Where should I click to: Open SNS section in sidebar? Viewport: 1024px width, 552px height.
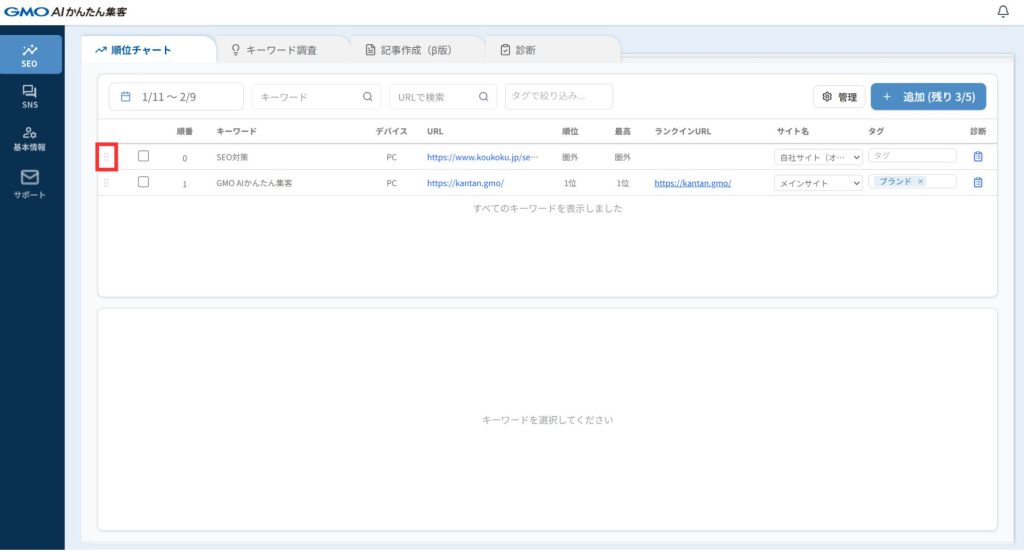coord(30,96)
